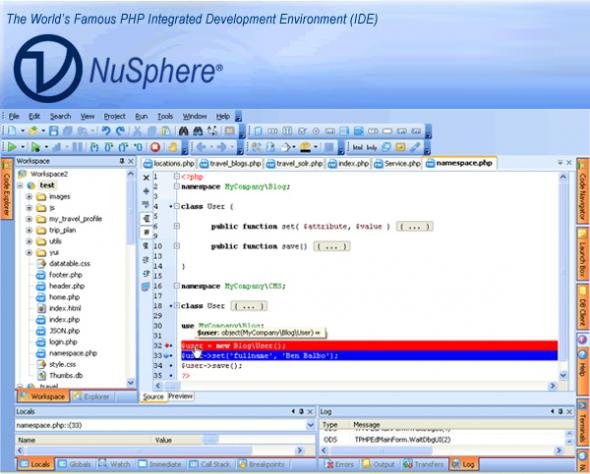The height and width of the screenshot is (474, 590).
Task: Open the Locals context dropdown namespace.php::(33)
Action: (310, 425)
